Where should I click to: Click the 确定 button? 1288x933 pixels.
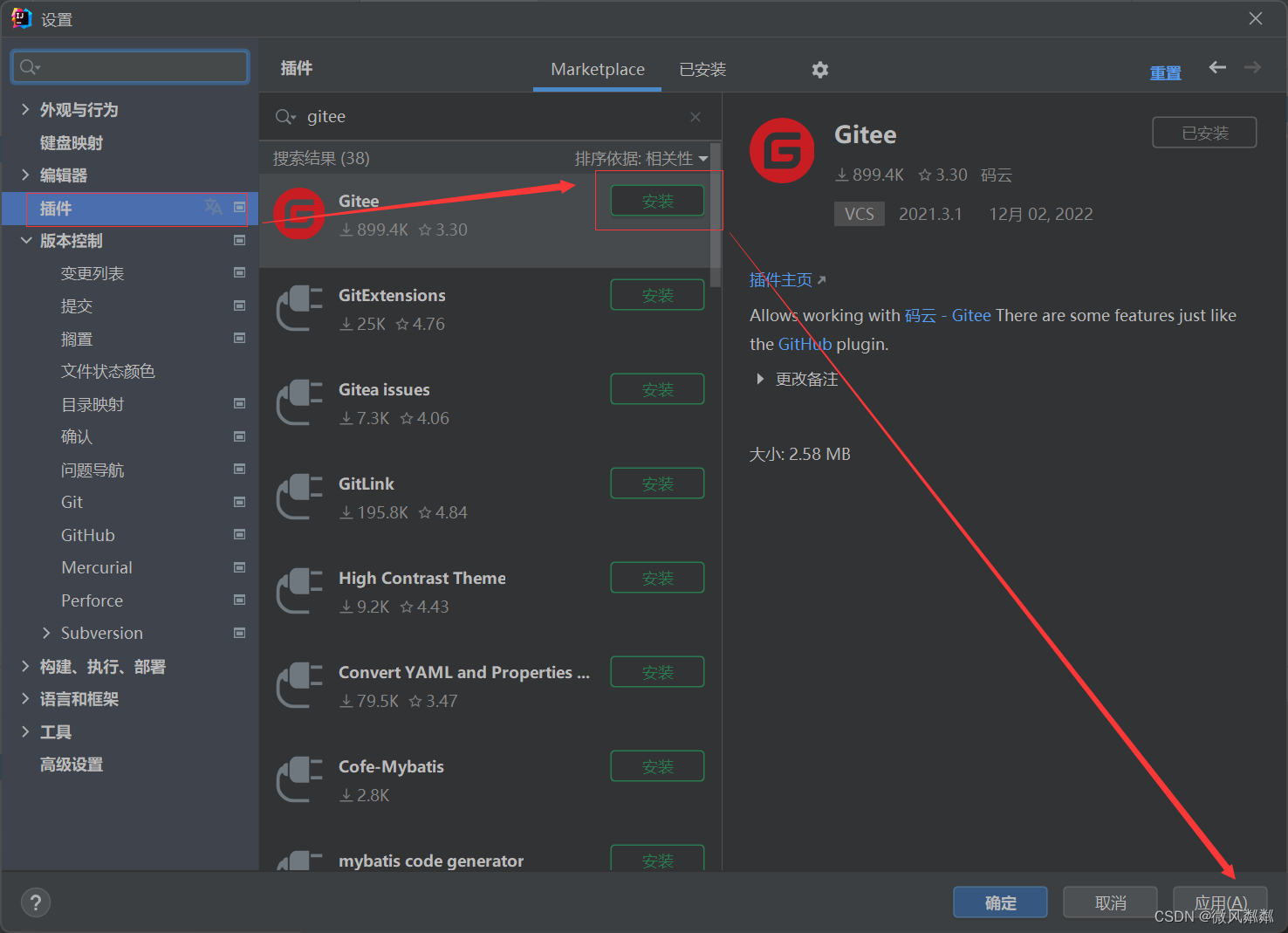[1000, 902]
